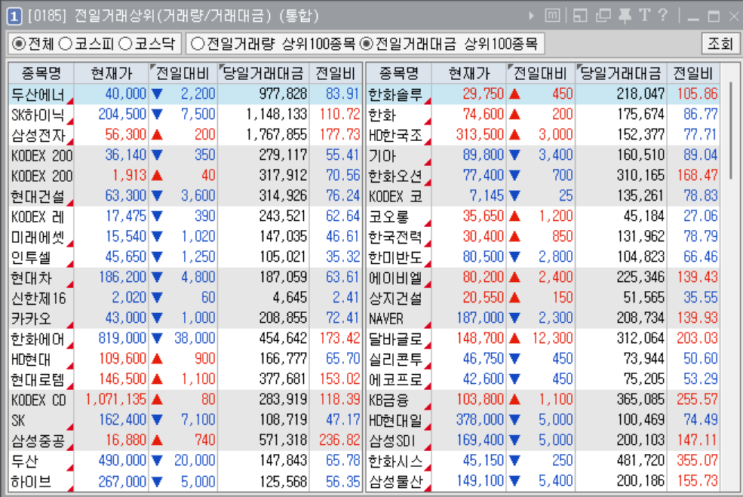Sort by left 종목명 column header
Image resolution: width=743 pixels, height=497 pixels.
click(x=41, y=73)
